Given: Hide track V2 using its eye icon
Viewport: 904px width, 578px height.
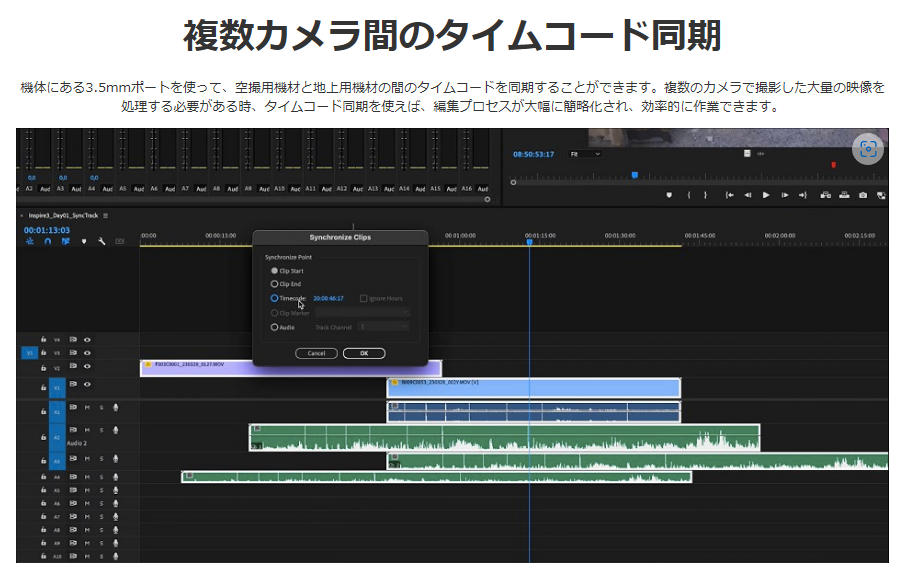Looking at the screenshot, I should tap(87, 367).
